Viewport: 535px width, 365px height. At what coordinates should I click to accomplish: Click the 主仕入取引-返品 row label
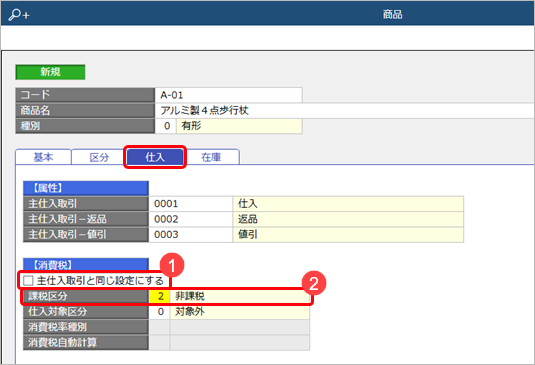pyautogui.click(x=86, y=219)
